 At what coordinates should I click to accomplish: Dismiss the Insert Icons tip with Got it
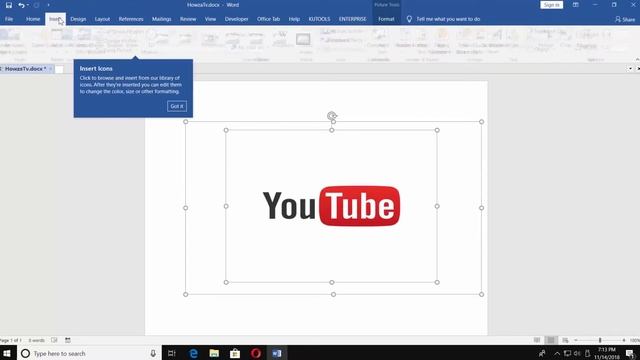pos(177,106)
